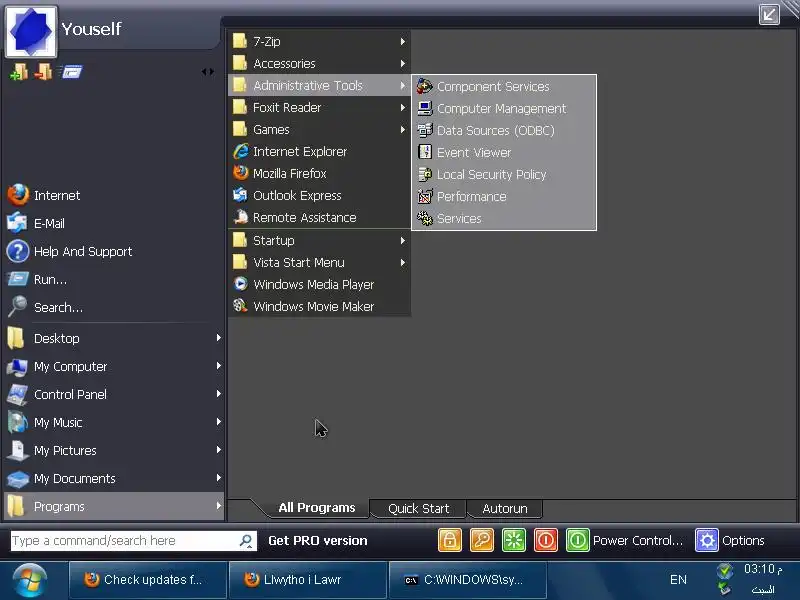Open Data Sources (ODBC)
The height and width of the screenshot is (600, 800).
pyautogui.click(x=504, y=131)
